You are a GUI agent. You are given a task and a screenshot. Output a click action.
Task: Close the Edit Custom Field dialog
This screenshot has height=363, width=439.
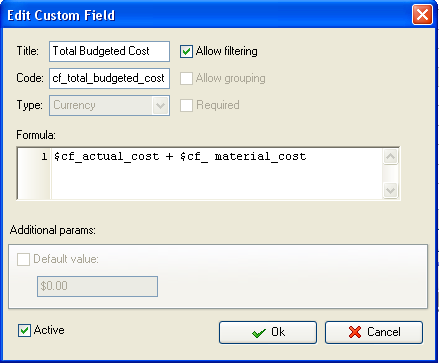pos(422,15)
